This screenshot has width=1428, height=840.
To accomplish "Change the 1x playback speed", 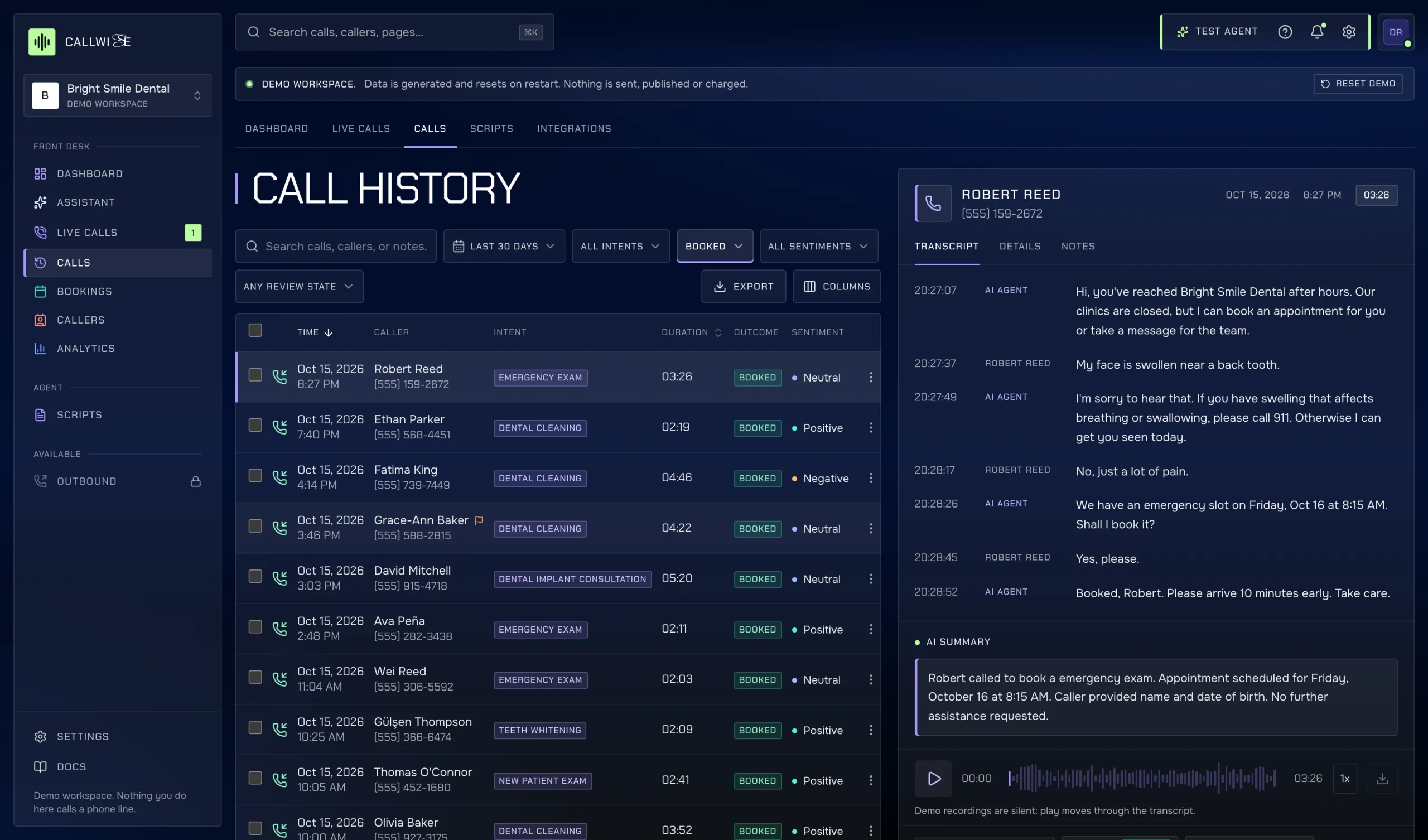I will 1345,778.
